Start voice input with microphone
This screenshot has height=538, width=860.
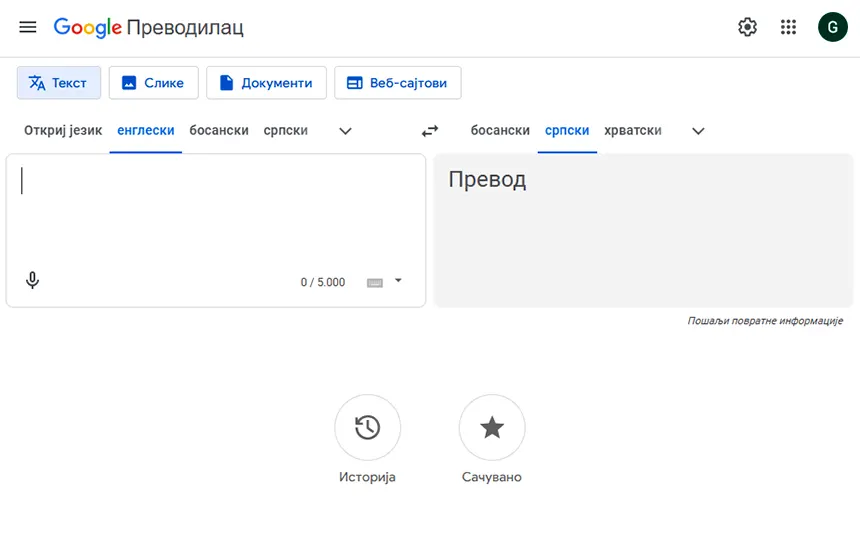click(x=32, y=280)
